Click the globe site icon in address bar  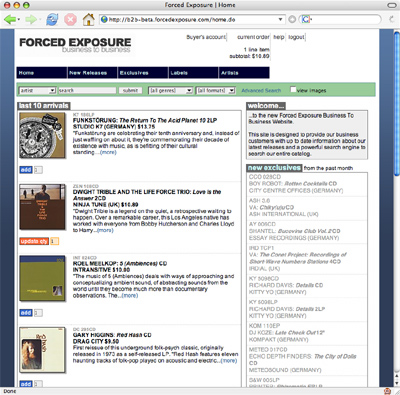104,20
